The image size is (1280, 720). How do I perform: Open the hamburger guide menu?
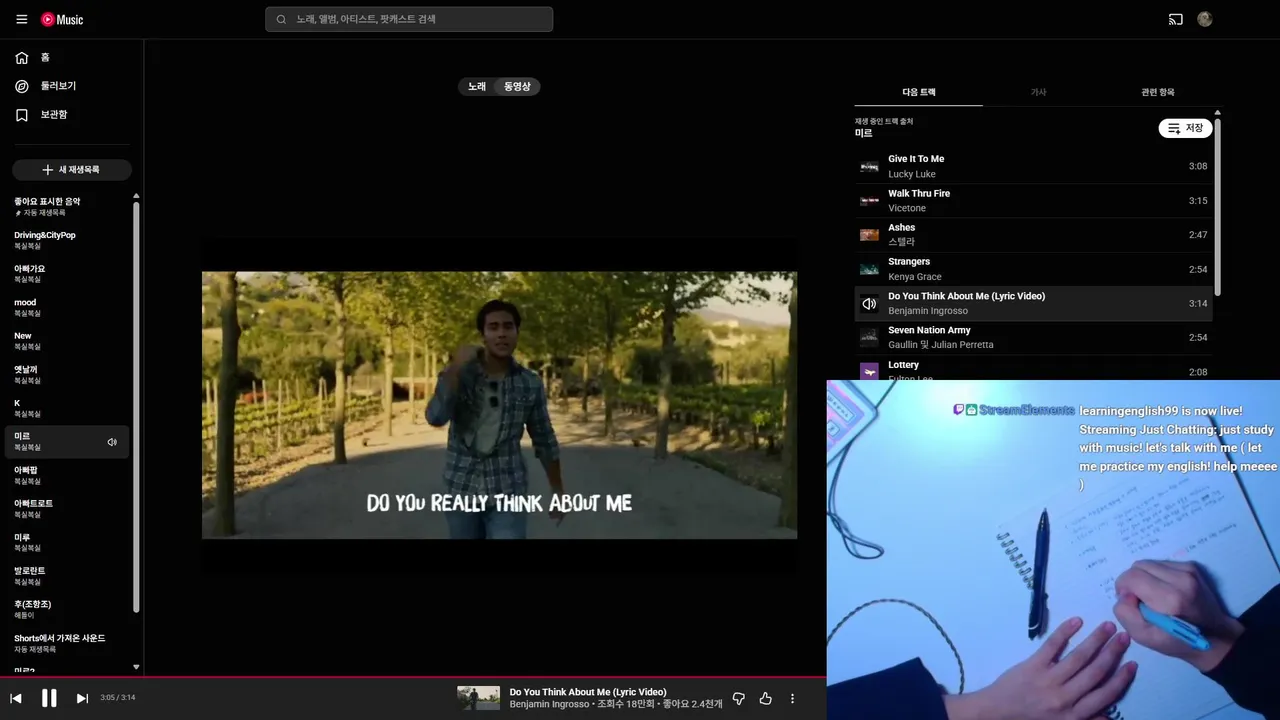[x=22, y=19]
